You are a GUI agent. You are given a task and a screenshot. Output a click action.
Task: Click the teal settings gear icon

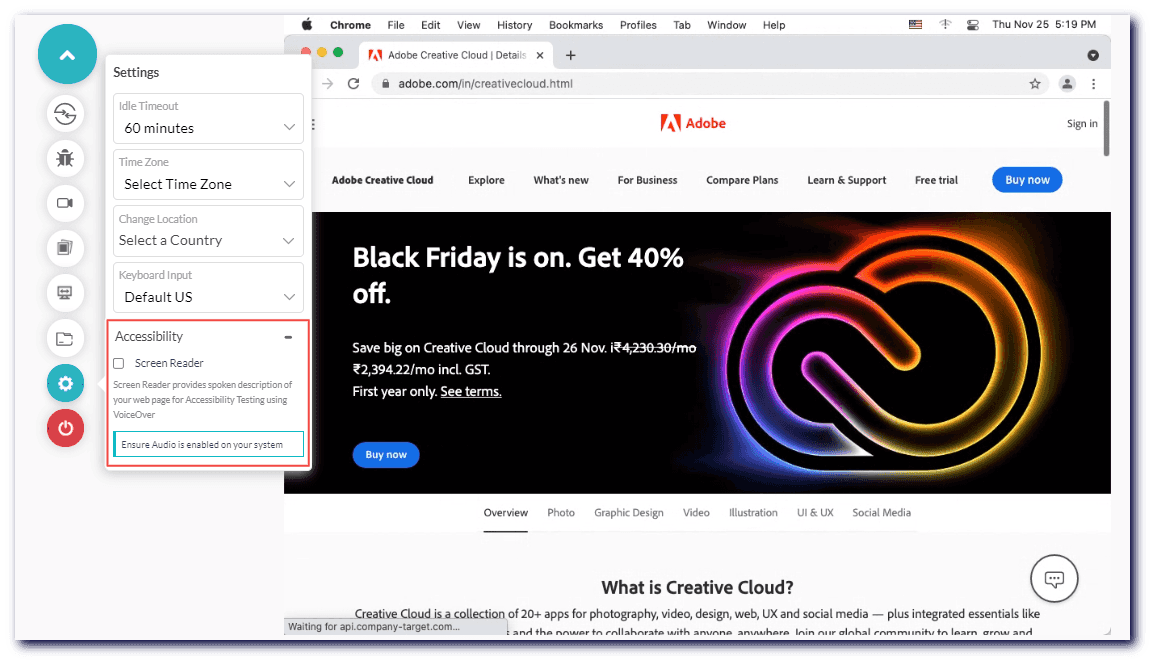(66, 384)
